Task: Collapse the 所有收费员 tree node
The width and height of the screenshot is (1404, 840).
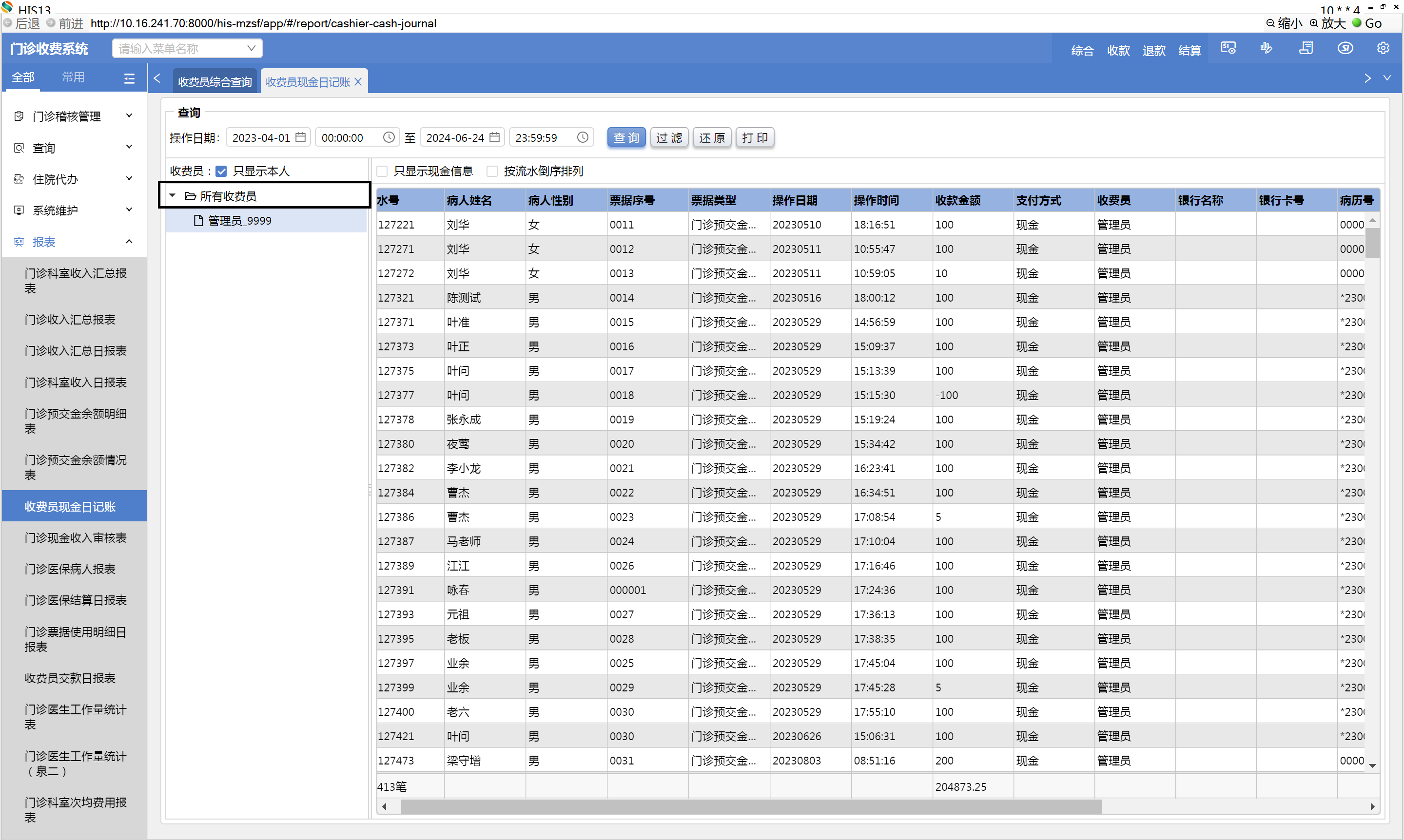Action: pyautogui.click(x=172, y=196)
